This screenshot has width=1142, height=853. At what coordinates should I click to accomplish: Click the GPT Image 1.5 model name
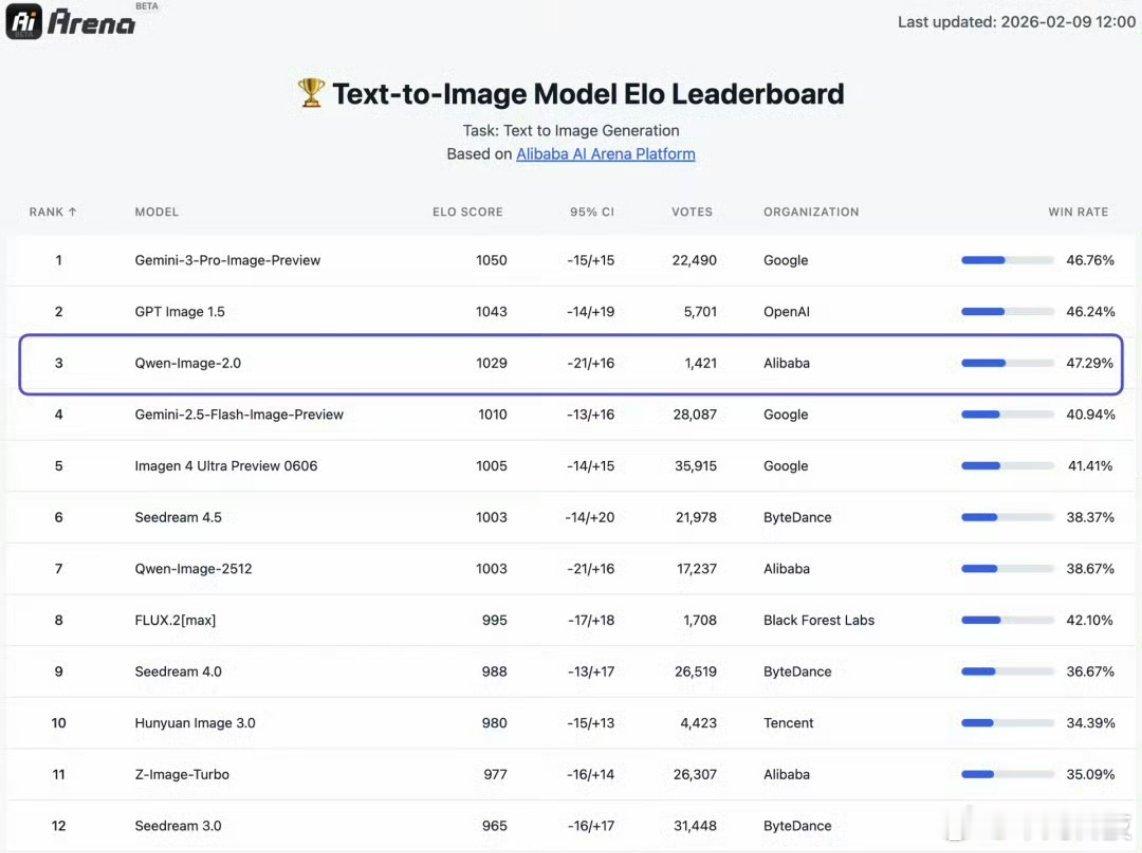180,312
